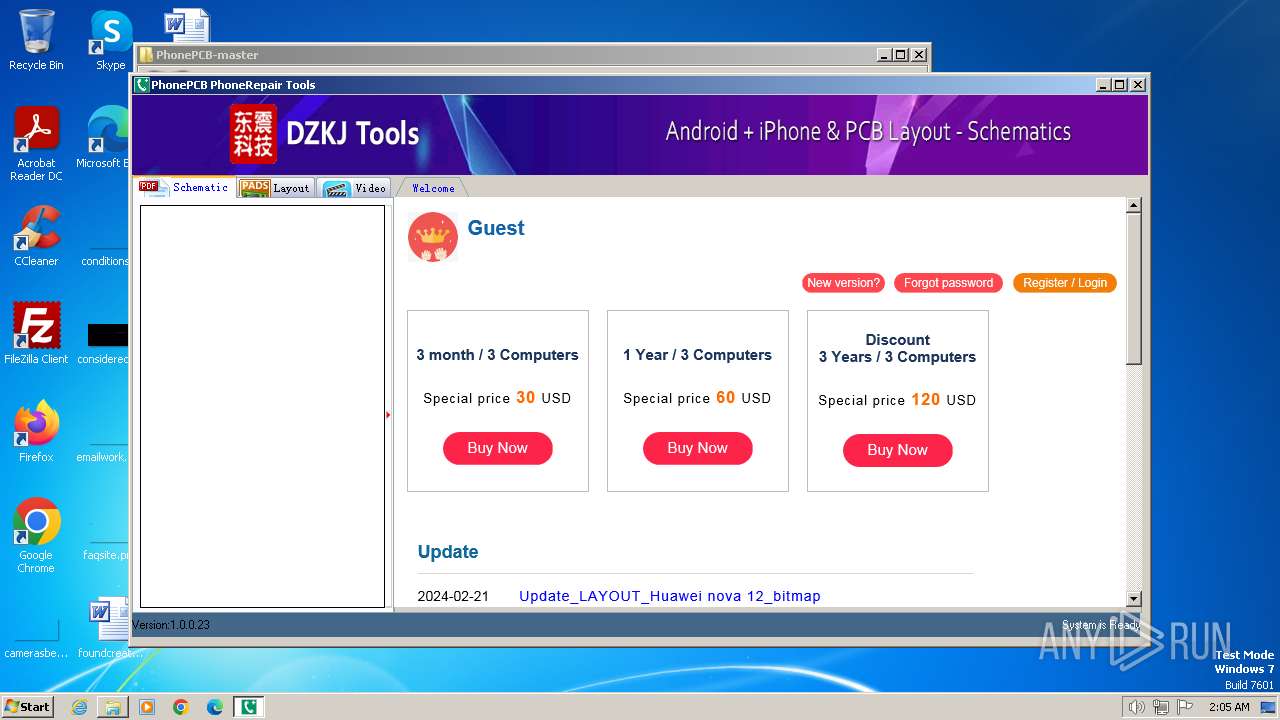Open Chrome taskbar icon
The height and width of the screenshot is (720, 1280).
click(181, 707)
